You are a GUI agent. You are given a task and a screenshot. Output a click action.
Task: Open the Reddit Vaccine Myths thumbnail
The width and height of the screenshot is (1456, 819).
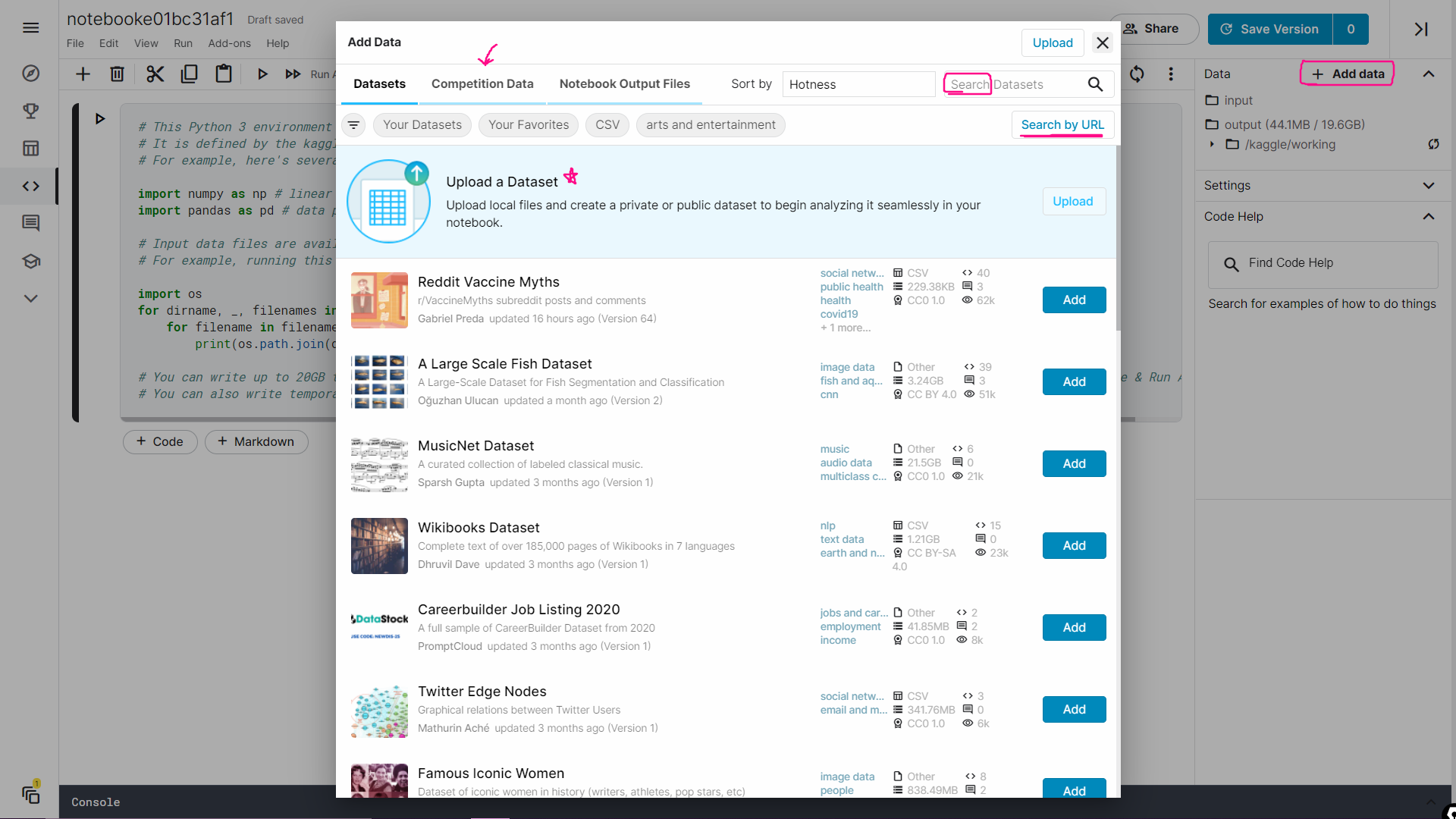point(379,300)
